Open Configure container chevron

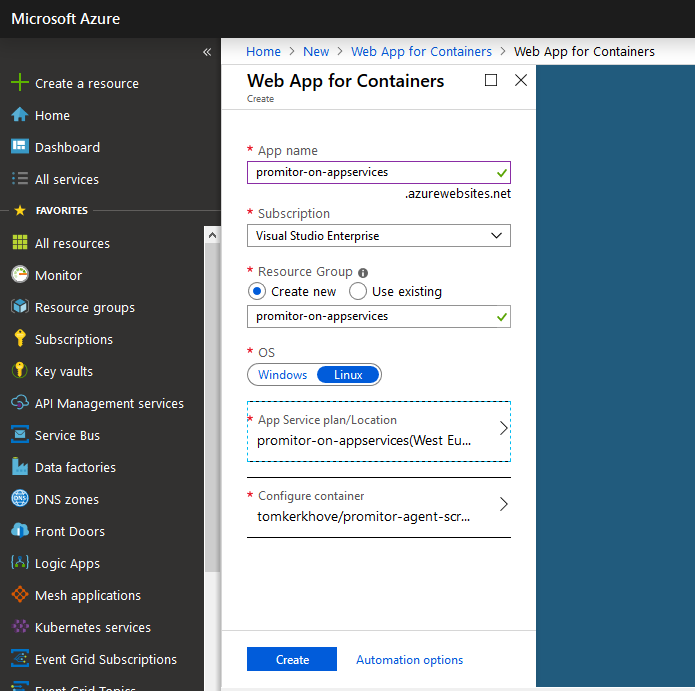pos(504,504)
